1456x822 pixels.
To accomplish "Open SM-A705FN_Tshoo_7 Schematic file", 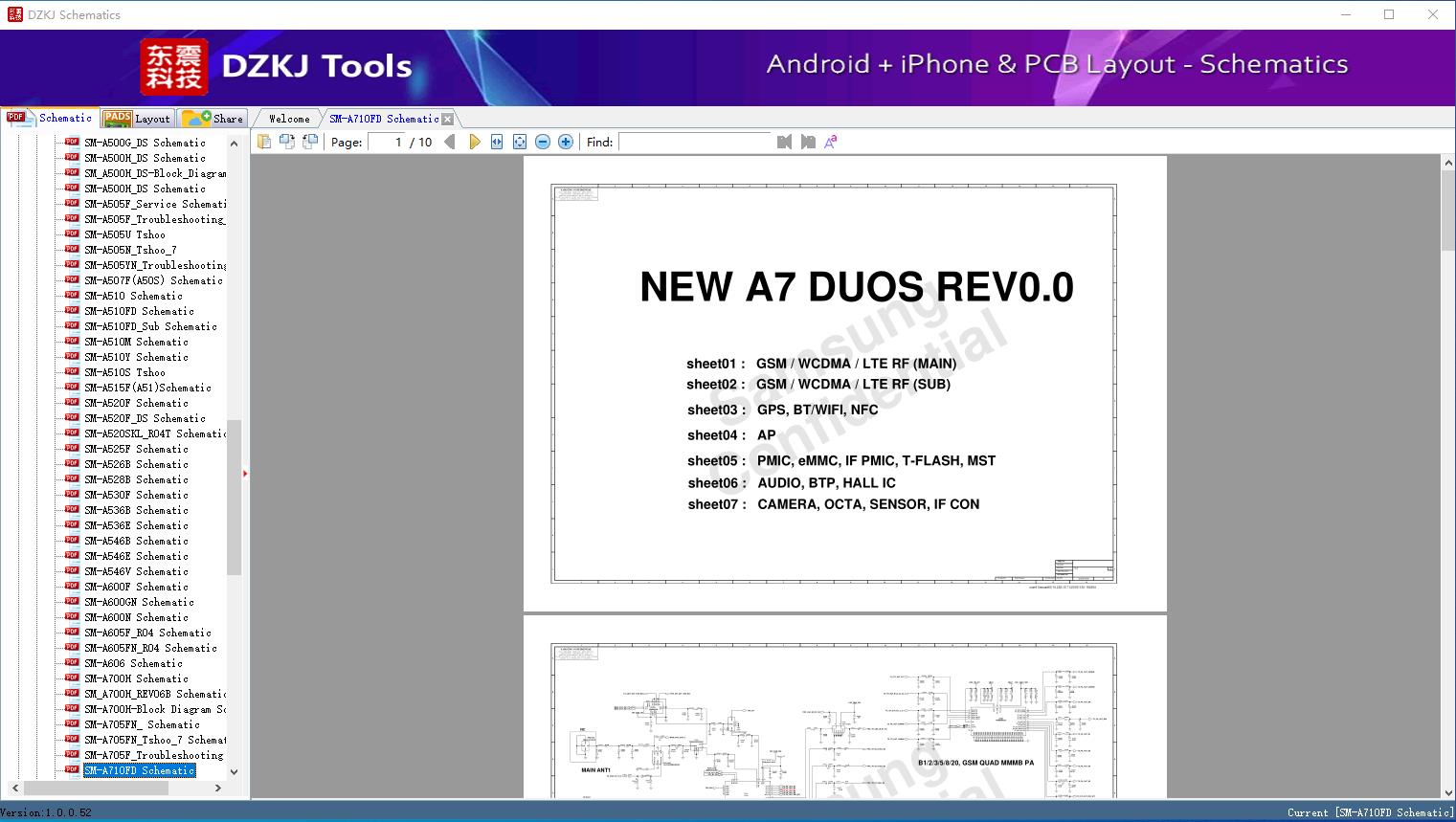I will [x=155, y=740].
